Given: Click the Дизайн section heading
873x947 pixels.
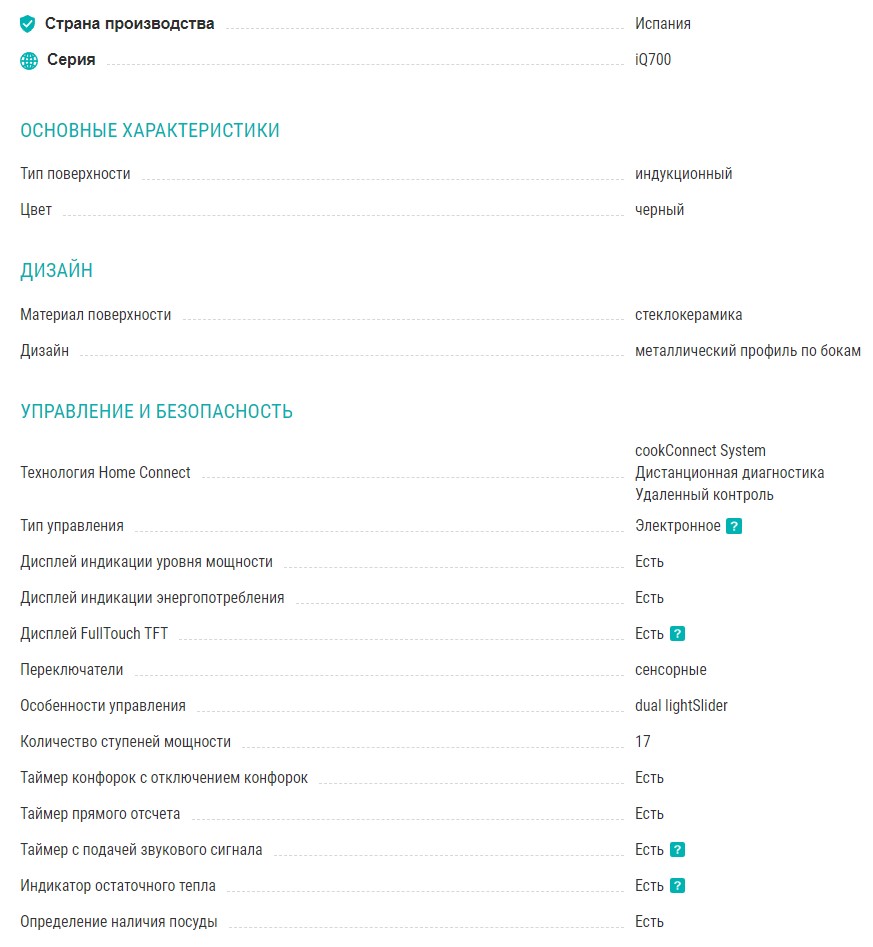Looking at the screenshot, I should 57,271.
